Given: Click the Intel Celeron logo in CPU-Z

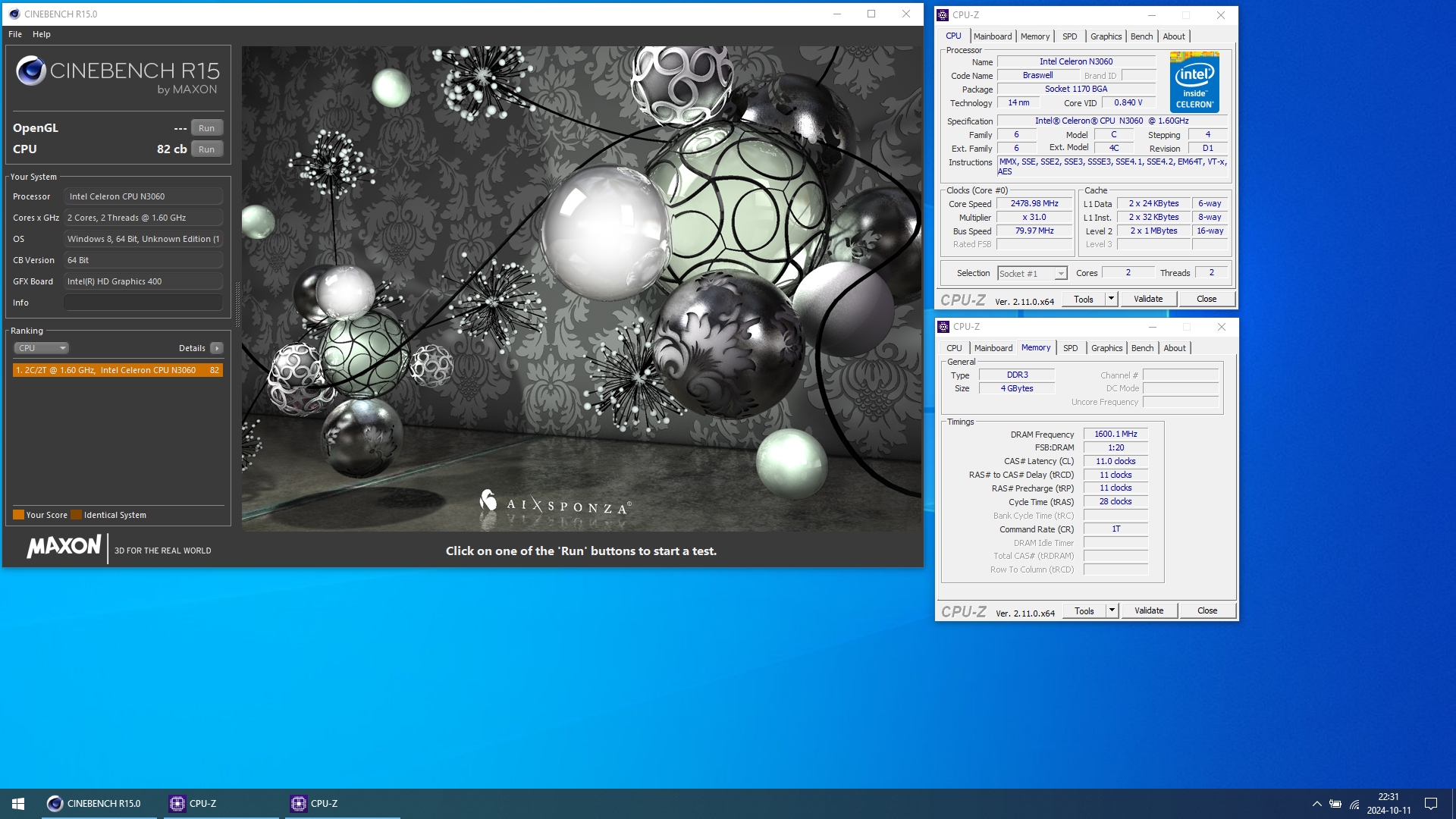Looking at the screenshot, I should click(1194, 82).
